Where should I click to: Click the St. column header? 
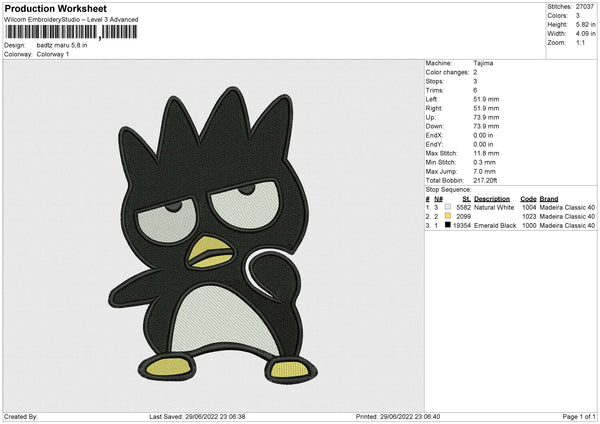click(x=466, y=199)
